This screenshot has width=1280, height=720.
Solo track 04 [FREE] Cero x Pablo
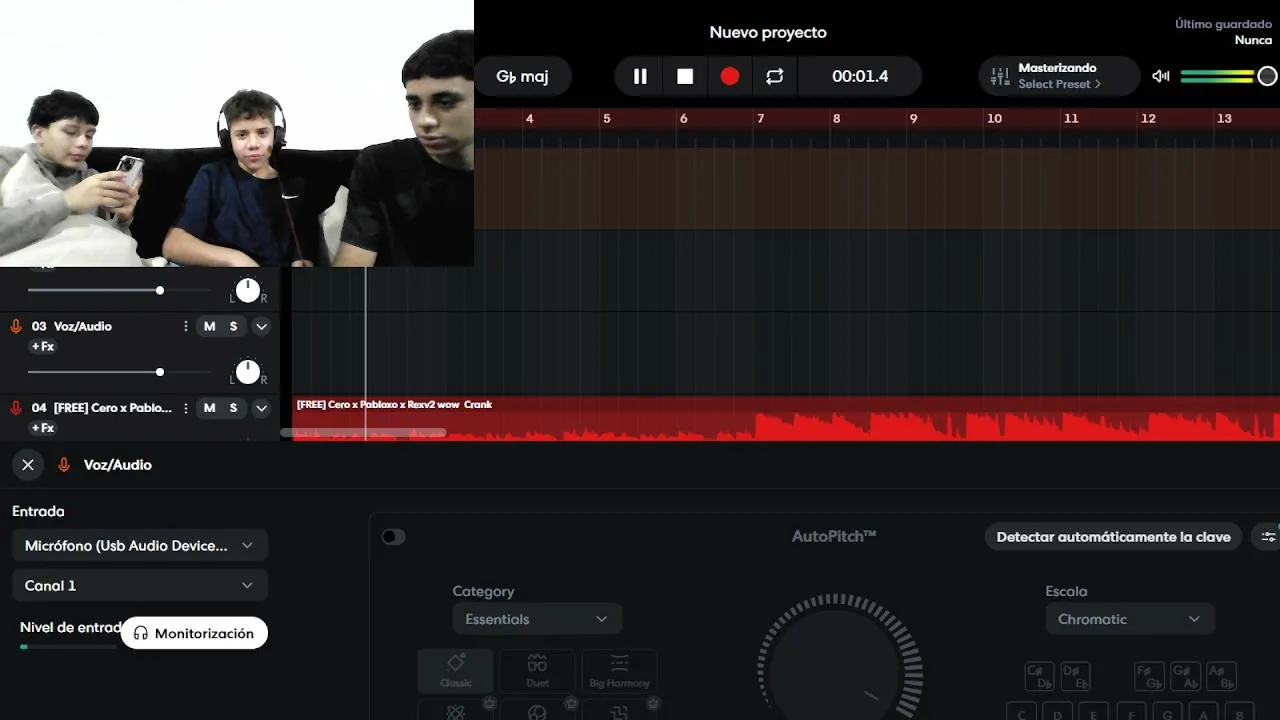pos(234,408)
